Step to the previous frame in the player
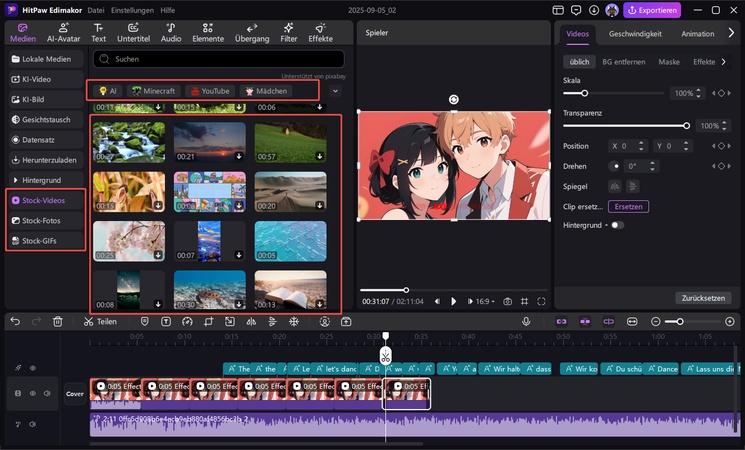The width and height of the screenshot is (745, 450). click(438, 301)
